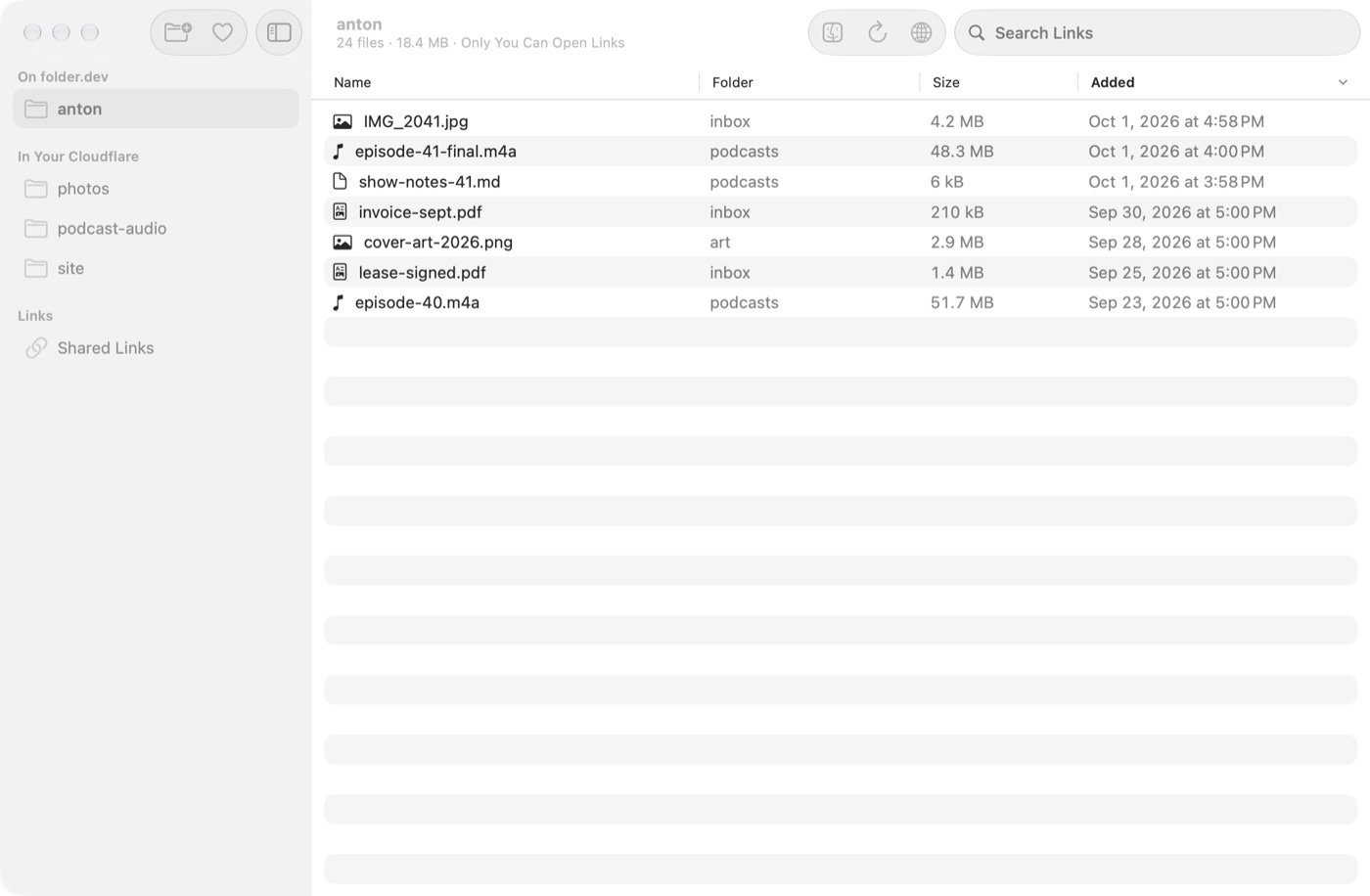Sort by the Size column header
Image resolution: width=1370 pixels, height=896 pixels.
(946, 82)
